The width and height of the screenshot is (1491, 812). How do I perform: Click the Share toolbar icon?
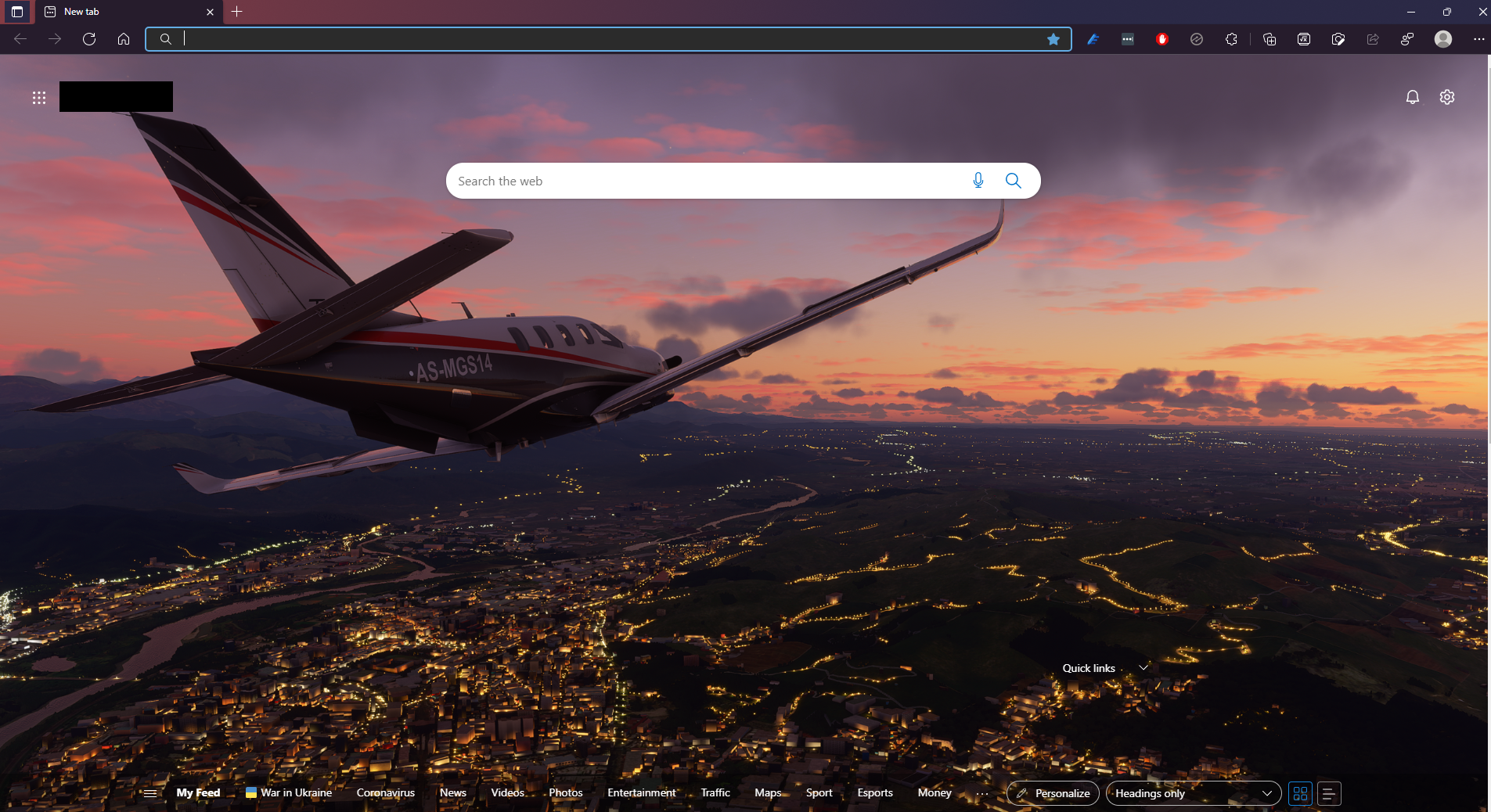[1373, 39]
